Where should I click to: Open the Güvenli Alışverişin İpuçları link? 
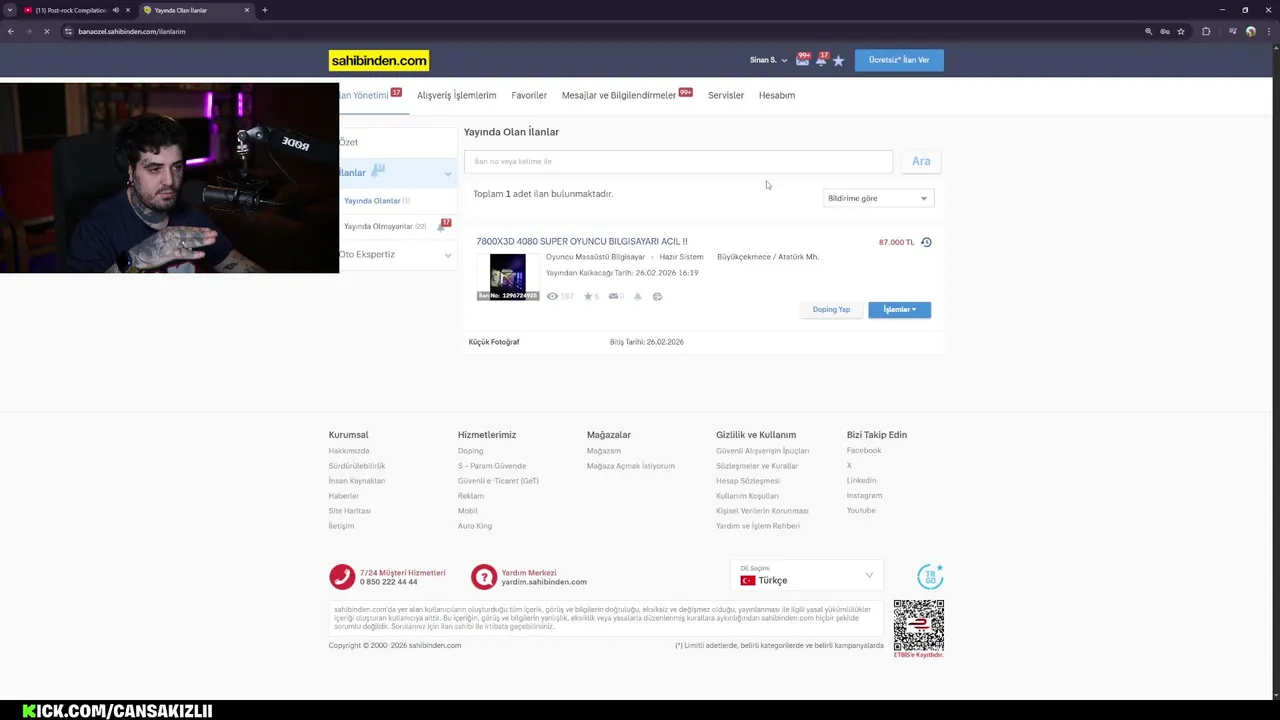click(x=763, y=451)
